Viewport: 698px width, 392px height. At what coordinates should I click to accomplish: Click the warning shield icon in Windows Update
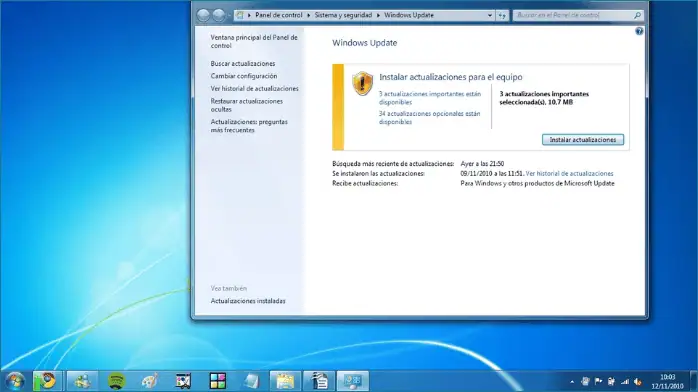tap(362, 83)
